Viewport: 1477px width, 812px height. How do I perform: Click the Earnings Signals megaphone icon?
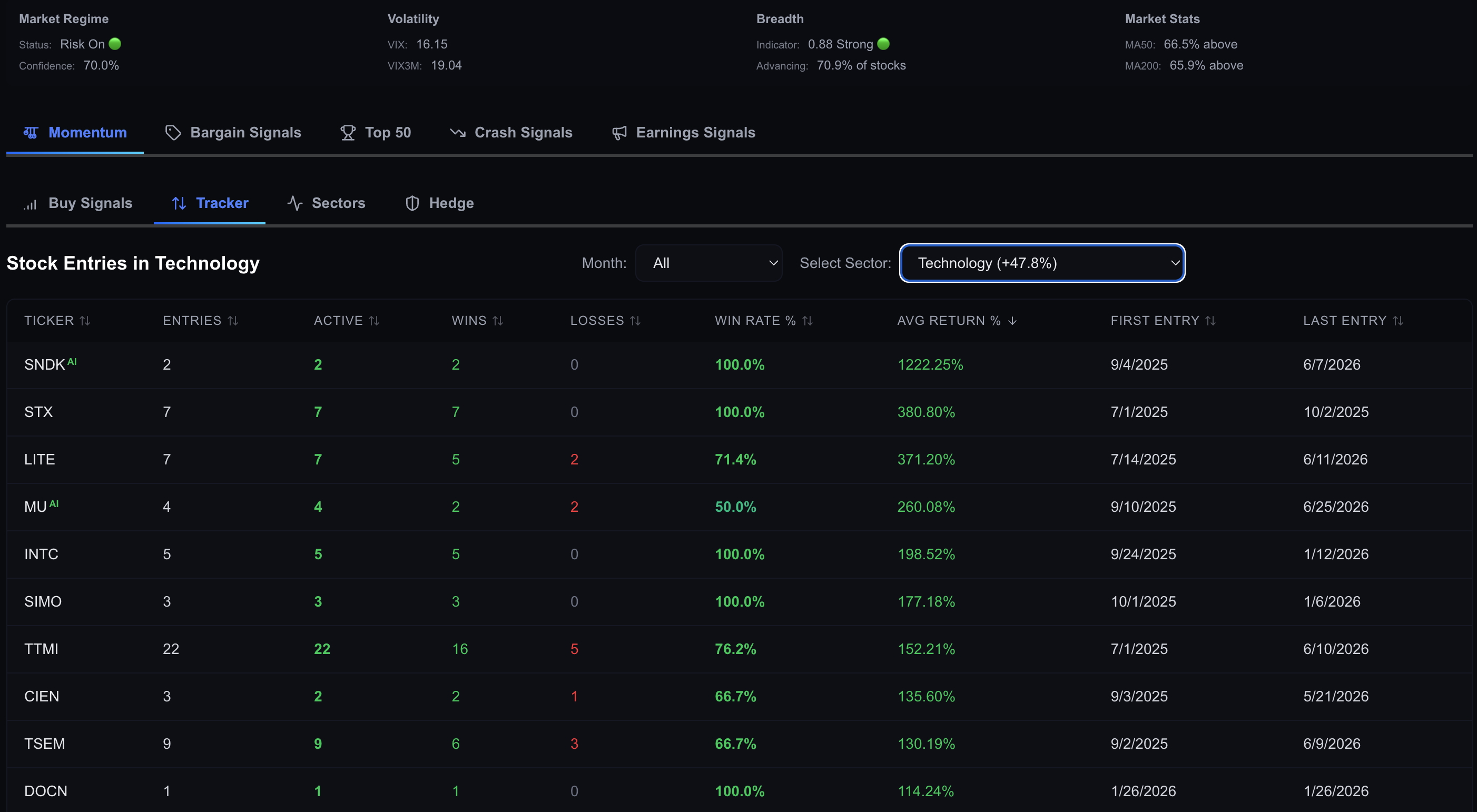tap(619, 133)
